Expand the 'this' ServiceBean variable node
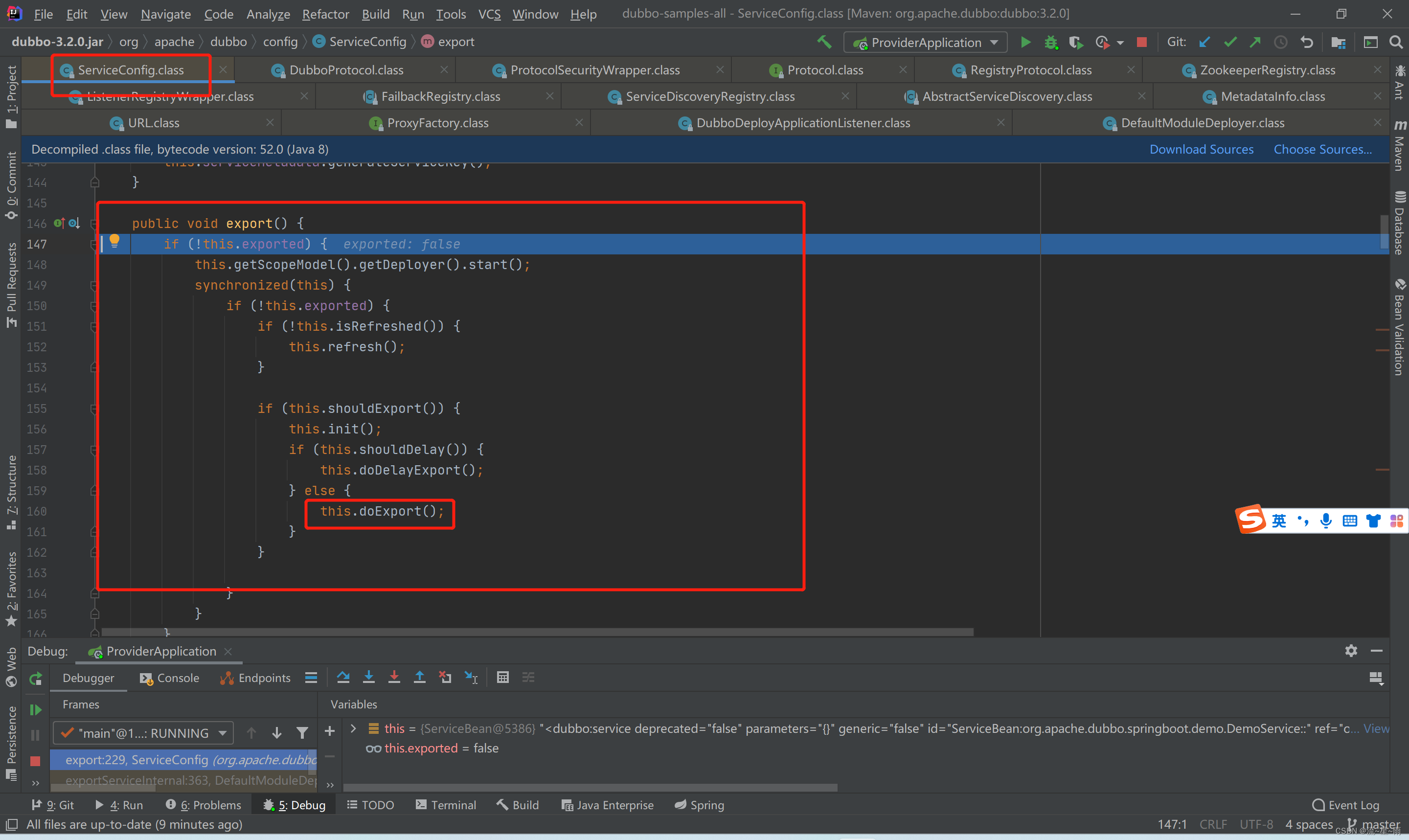 tap(354, 728)
